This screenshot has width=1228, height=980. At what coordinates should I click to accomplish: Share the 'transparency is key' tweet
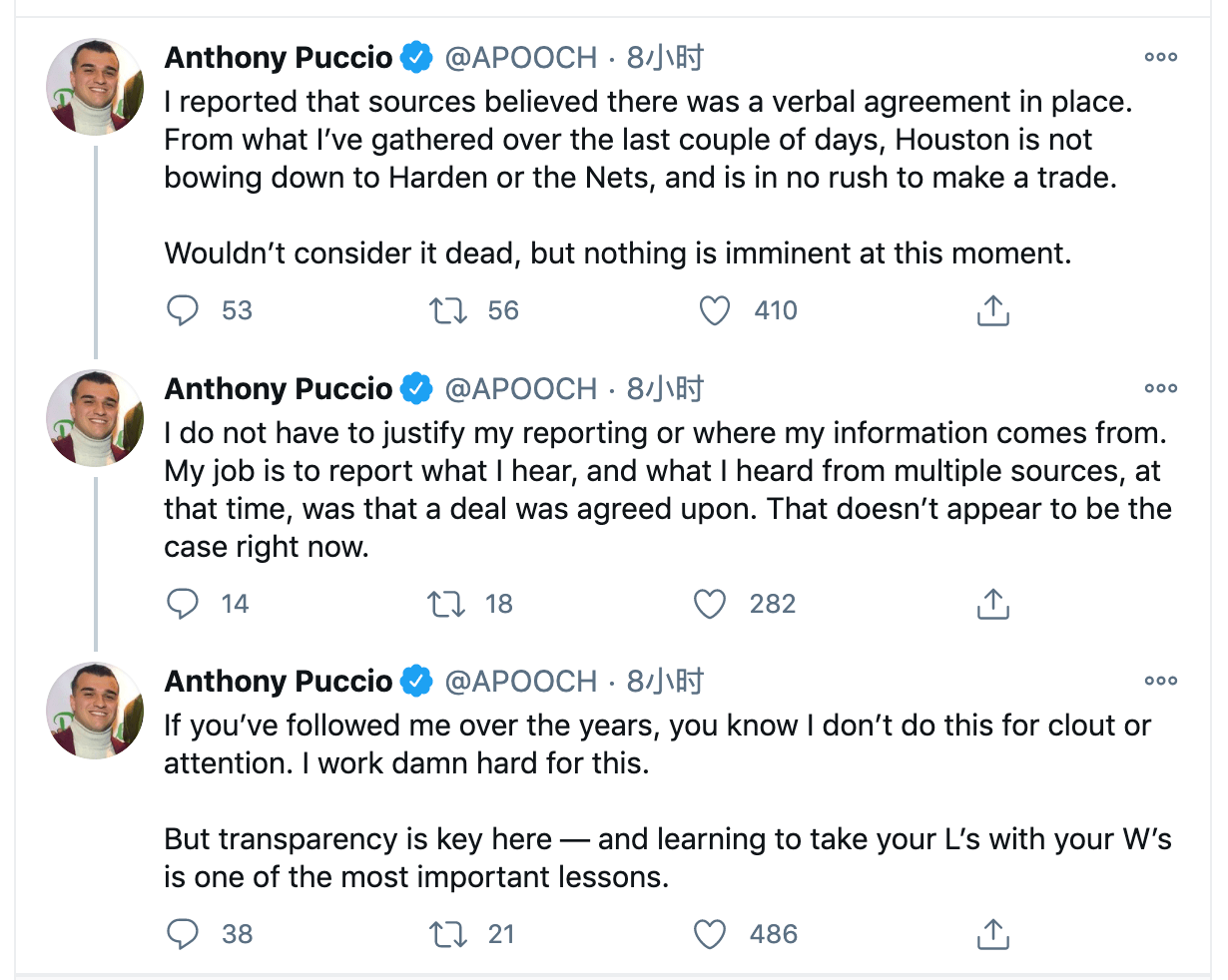coord(992,934)
